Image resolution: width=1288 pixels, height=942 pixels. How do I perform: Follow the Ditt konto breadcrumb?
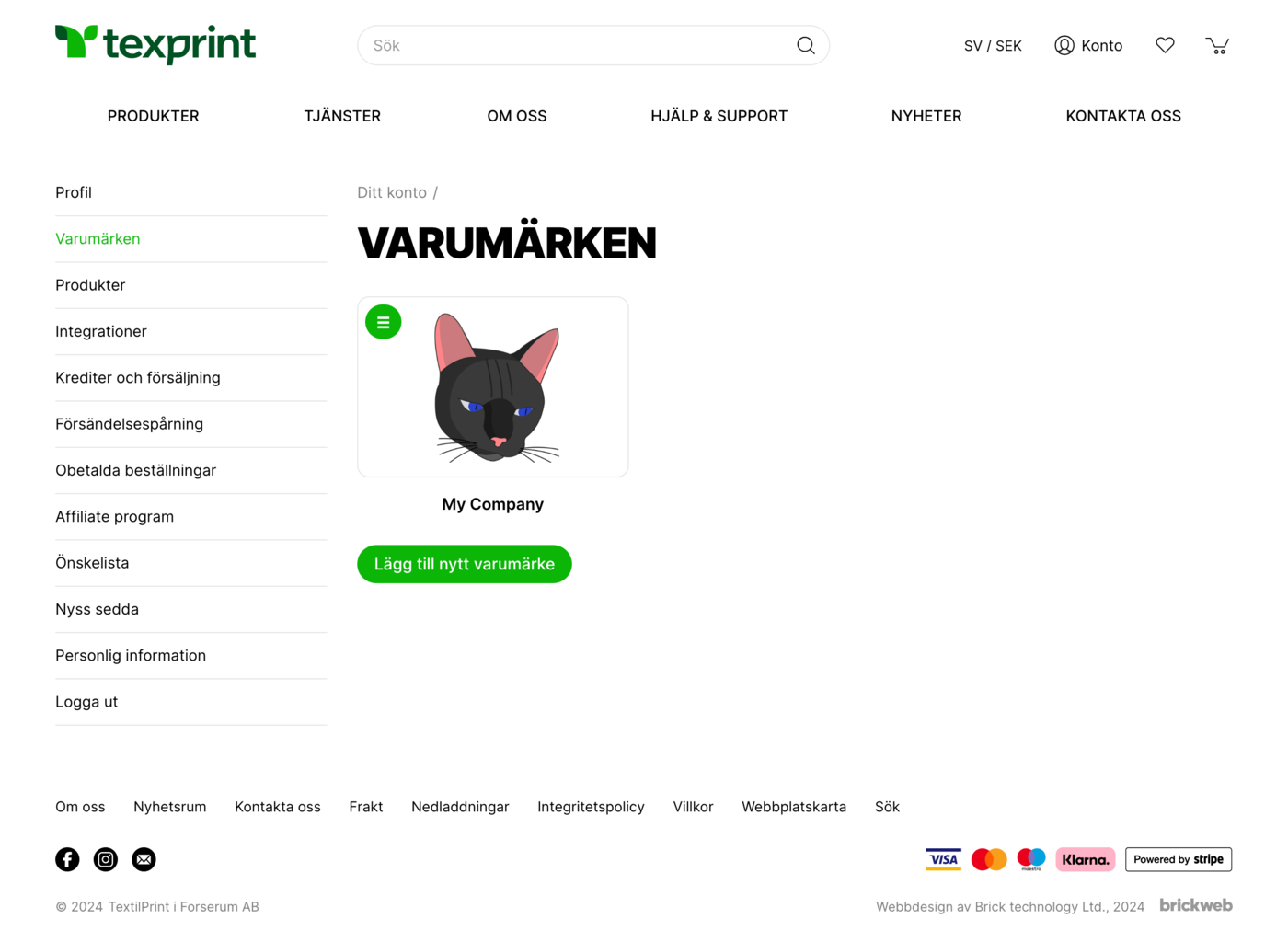[392, 192]
